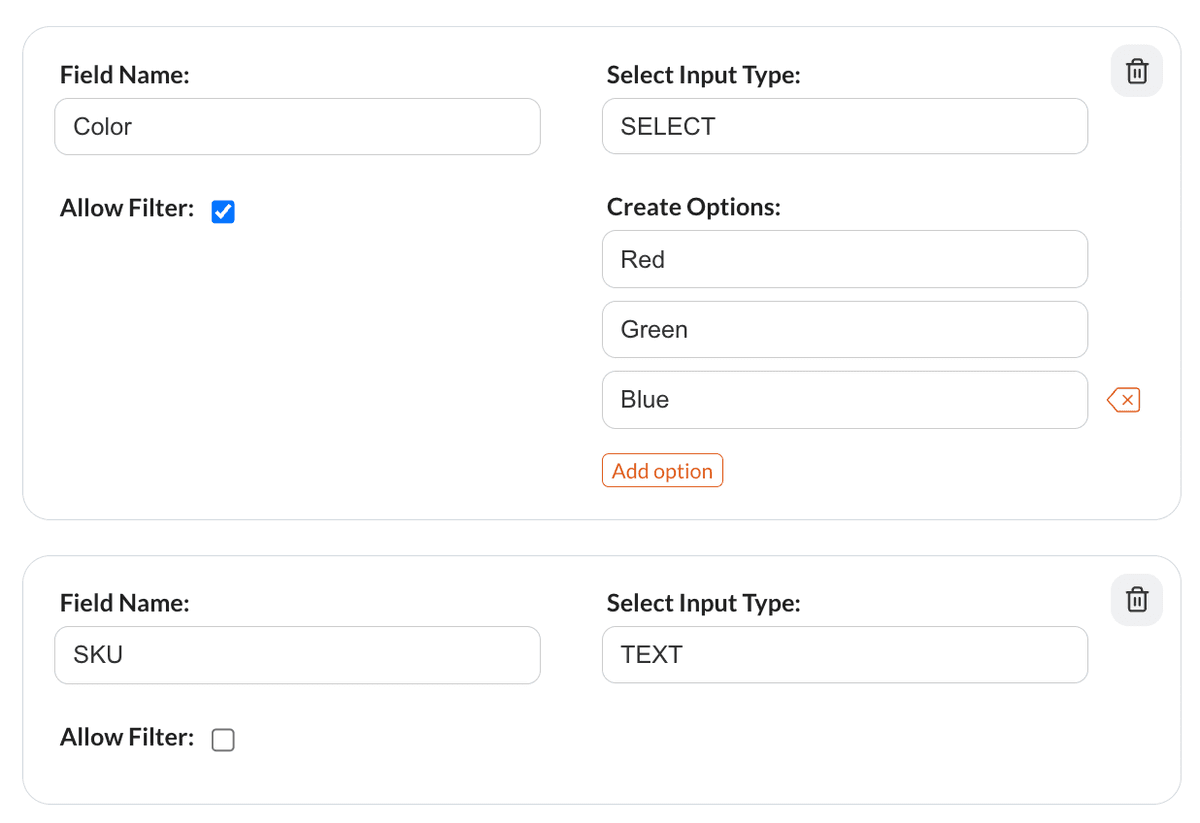Image resolution: width=1200 pixels, height=823 pixels.
Task: Click into the Green option input
Action: tap(844, 329)
